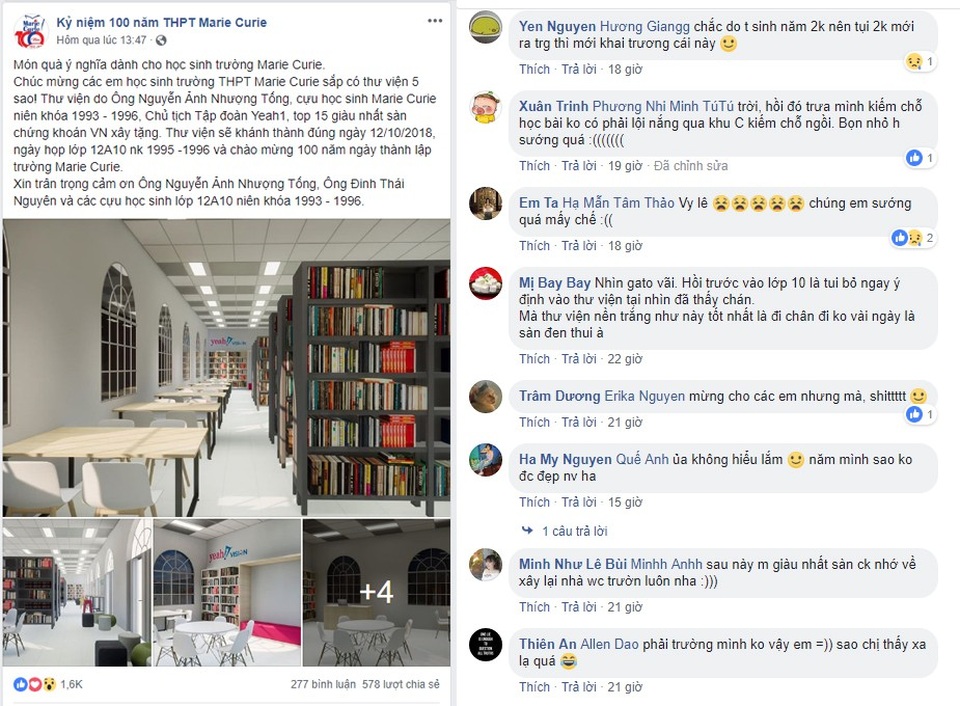Click the 'Đã chỉnh sửa' edit history link
Viewport: 960px width, 706px height.
(x=691, y=166)
